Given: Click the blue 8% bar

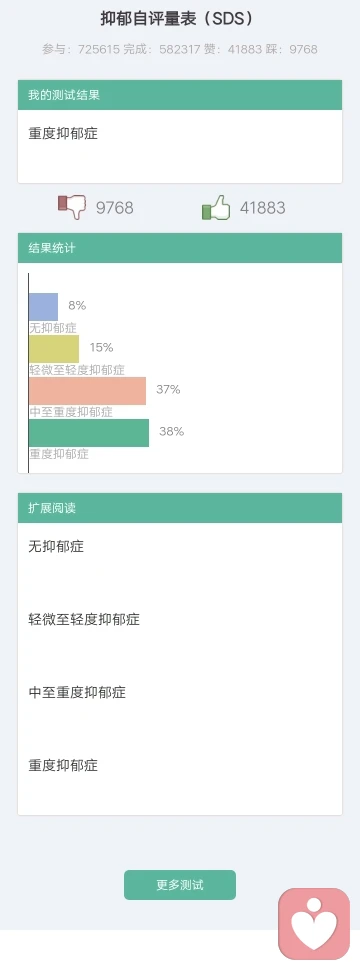Looking at the screenshot, I should [x=43, y=306].
